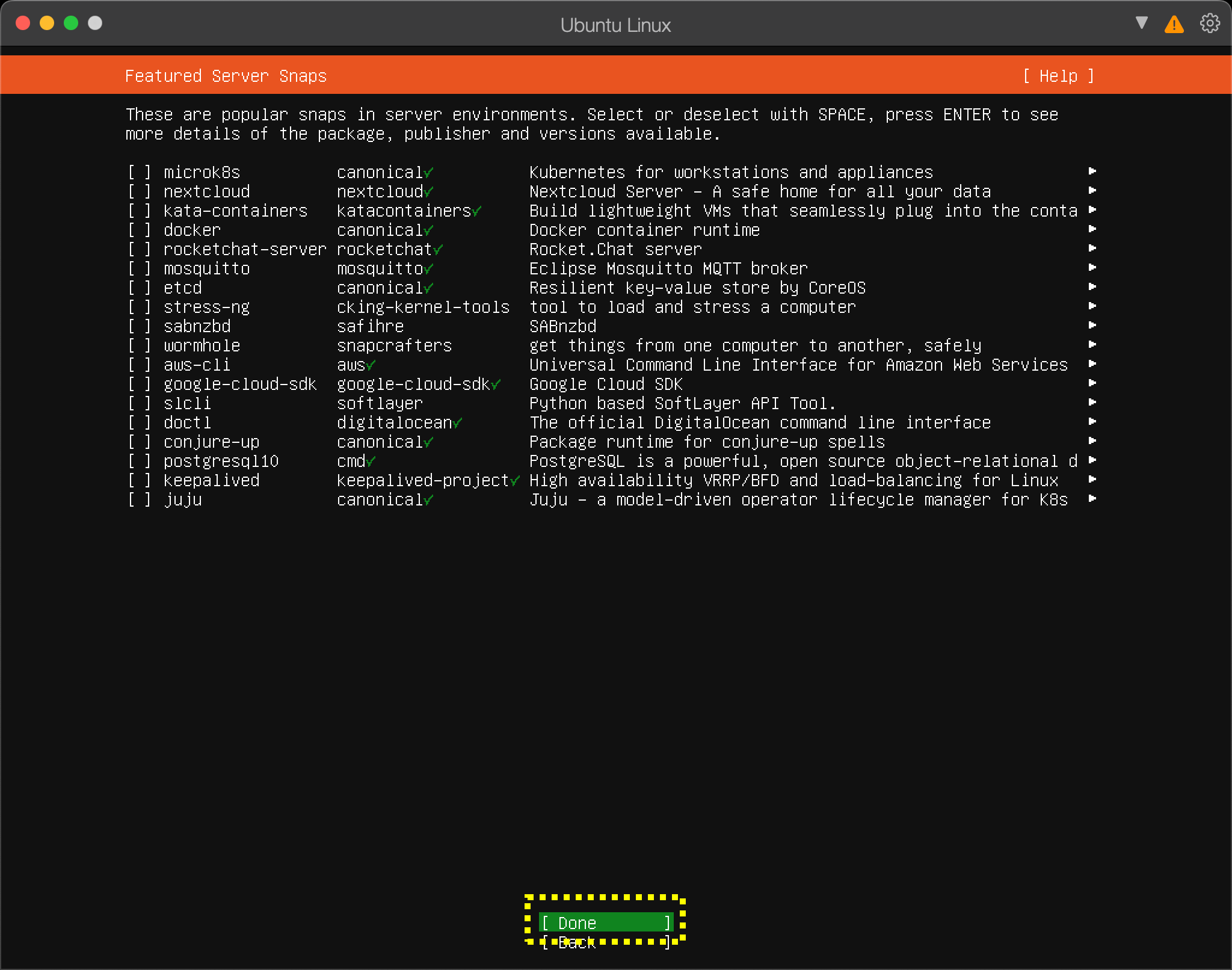
Task: Click the 'Ubuntu Linux' window title
Action: click(x=615, y=25)
